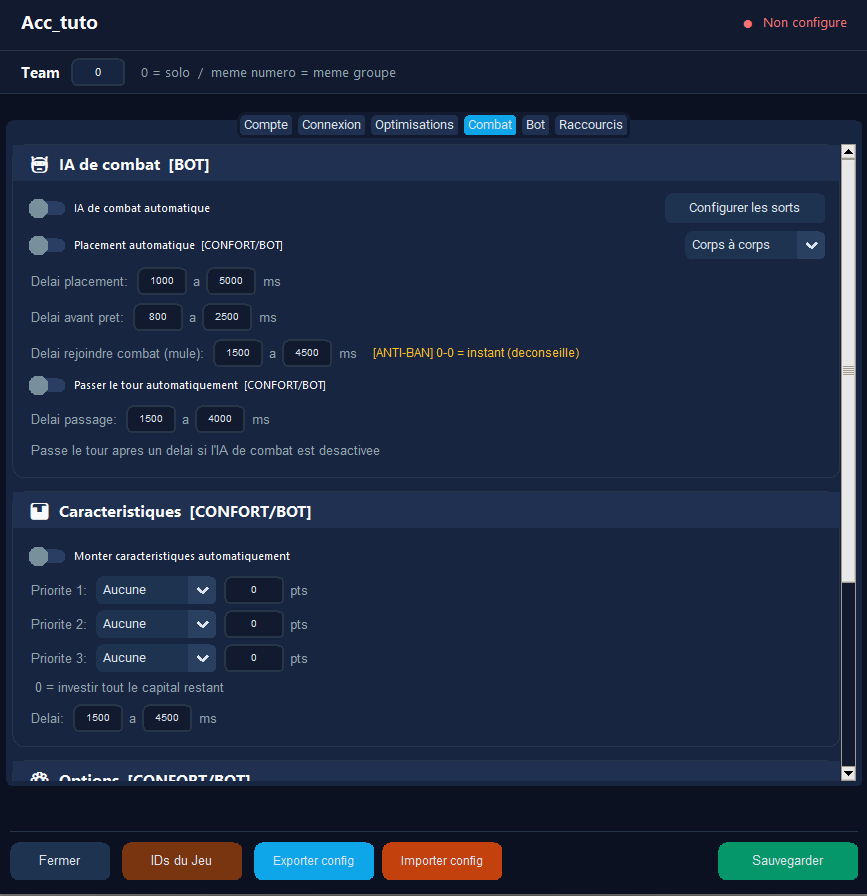Click the Exporter config button
Screen dimensions: 867x896
[313, 861]
